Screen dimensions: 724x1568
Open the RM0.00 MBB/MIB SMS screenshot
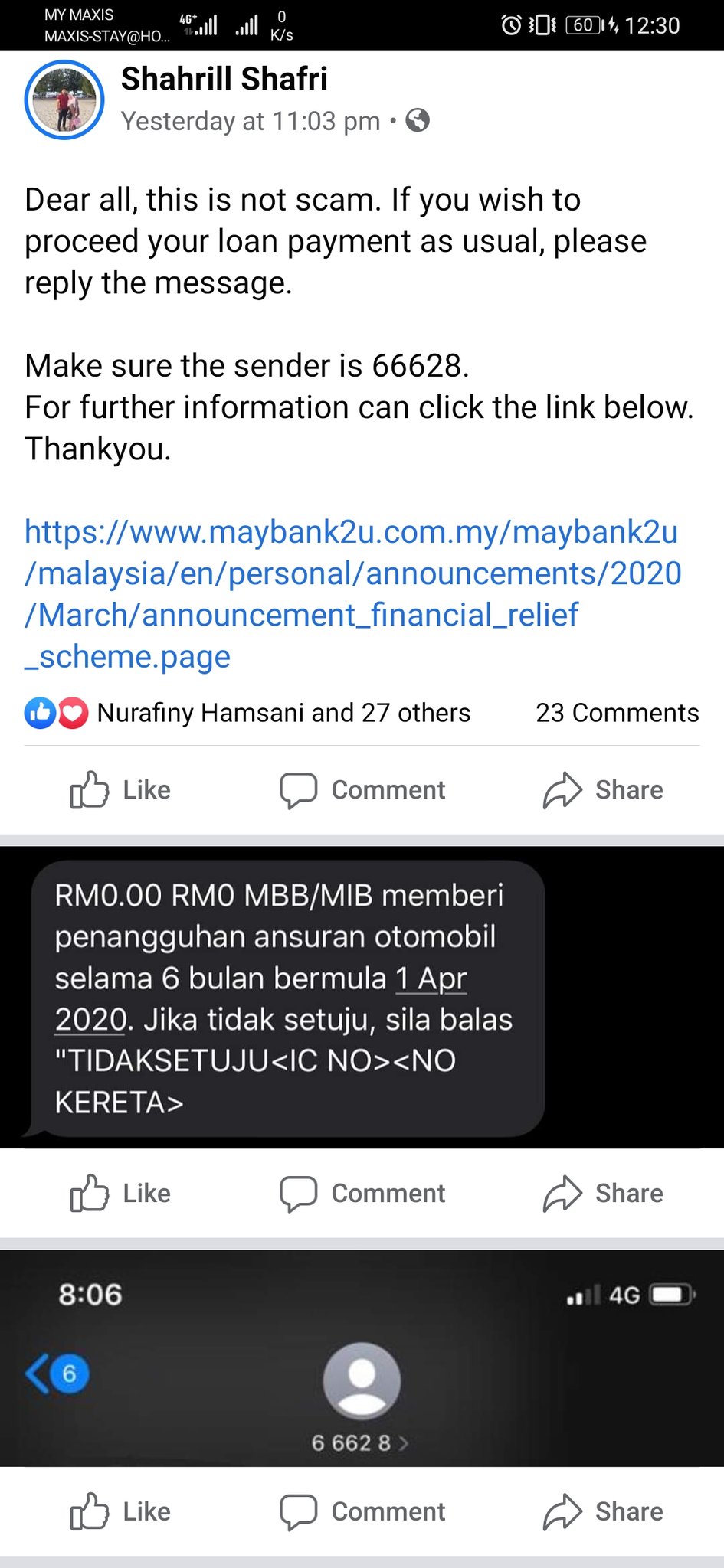pos(362,998)
